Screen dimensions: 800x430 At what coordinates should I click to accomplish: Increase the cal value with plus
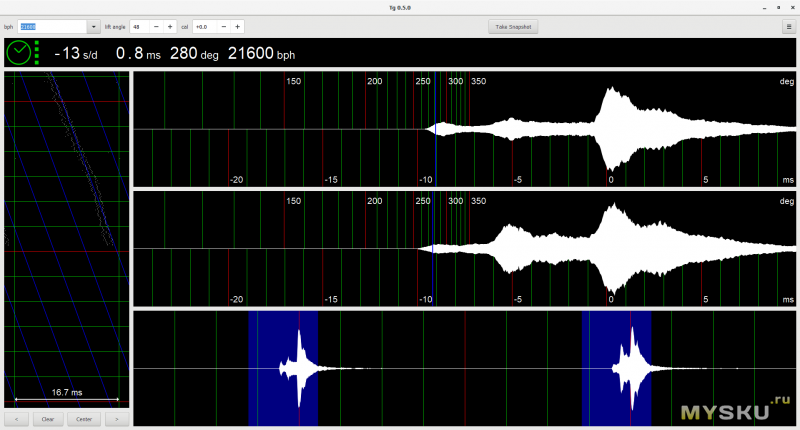tap(237, 27)
